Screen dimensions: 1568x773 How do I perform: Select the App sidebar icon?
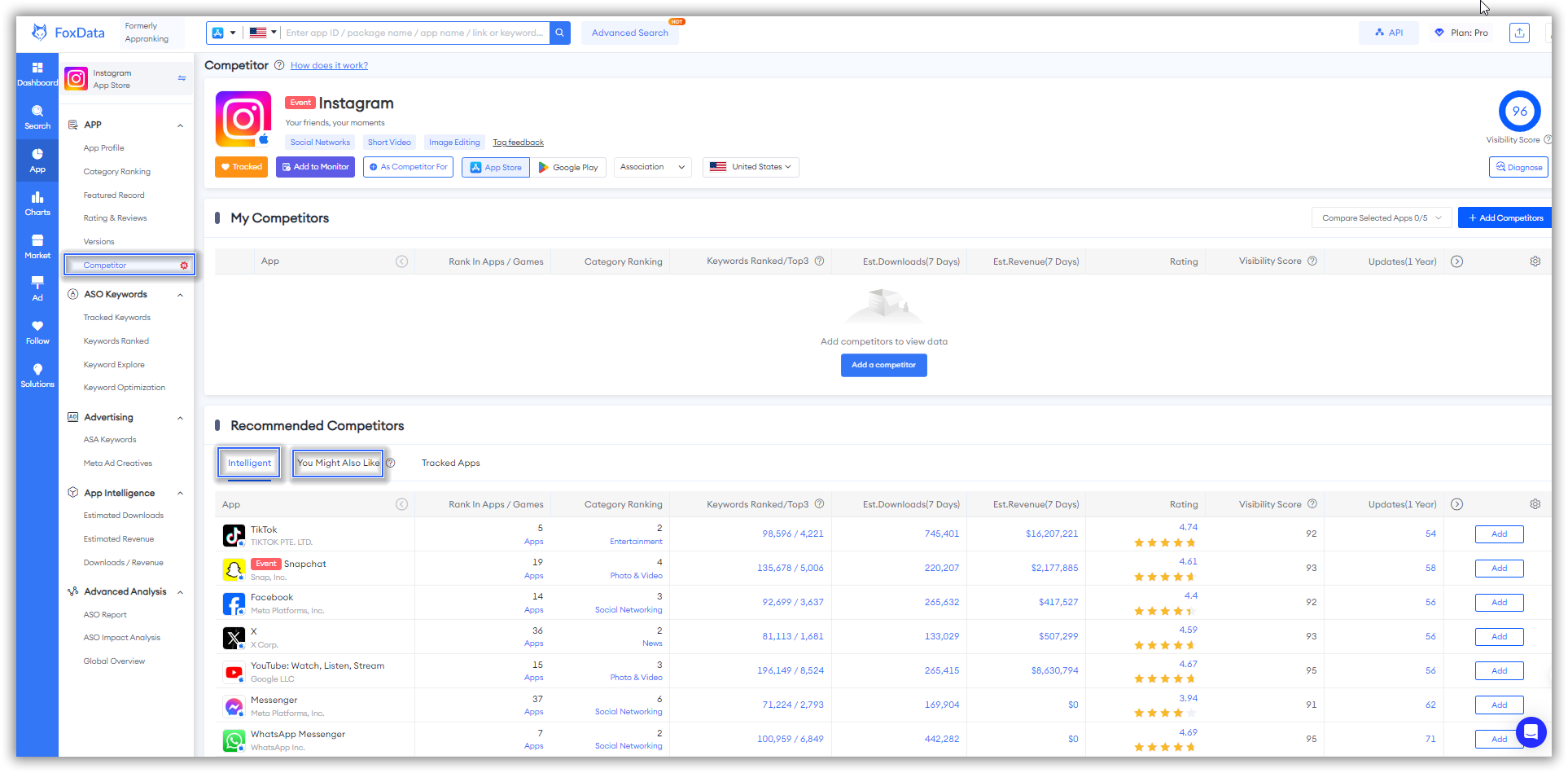[x=37, y=160]
